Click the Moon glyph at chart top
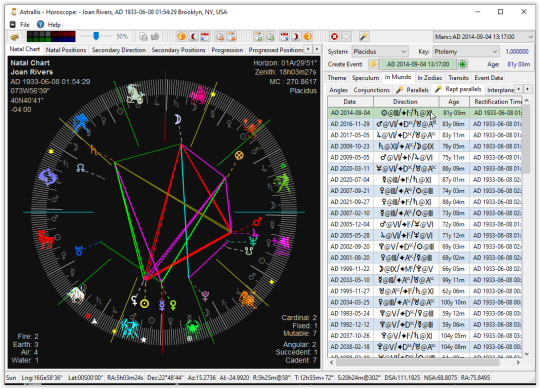 click(177, 119)
